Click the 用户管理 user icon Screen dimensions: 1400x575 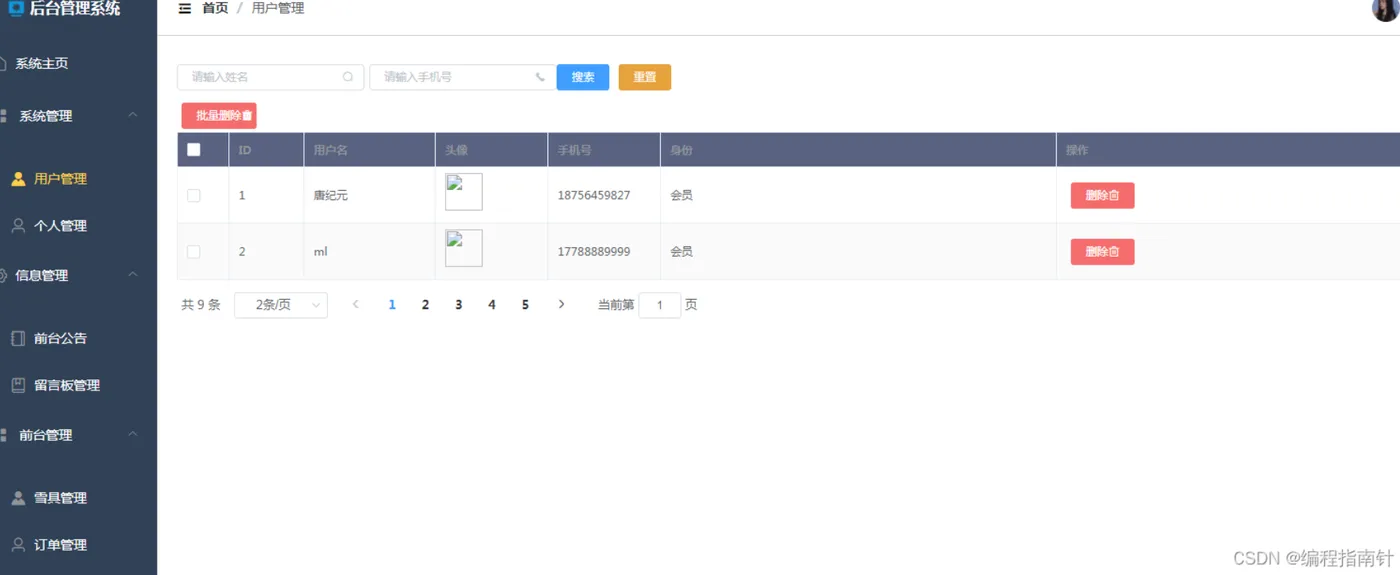pos(18,179)
